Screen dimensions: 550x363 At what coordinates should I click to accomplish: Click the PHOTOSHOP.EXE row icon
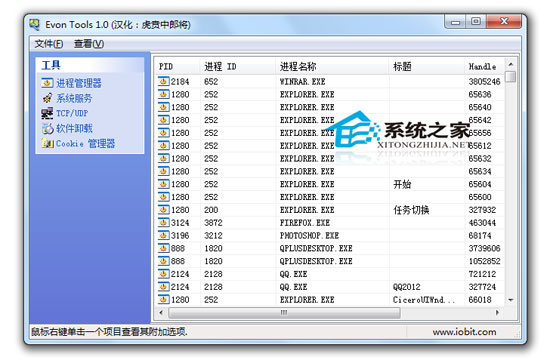tap(163, 235)
